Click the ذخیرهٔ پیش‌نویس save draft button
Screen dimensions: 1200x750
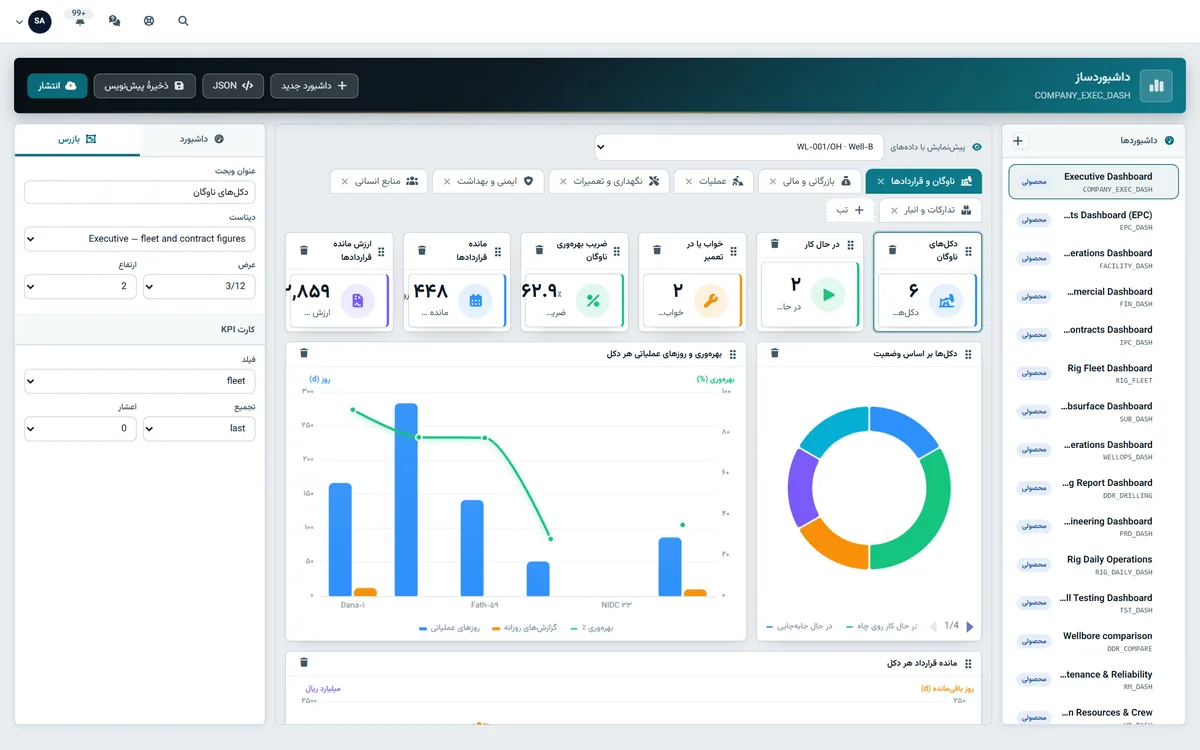coord(145,86)
